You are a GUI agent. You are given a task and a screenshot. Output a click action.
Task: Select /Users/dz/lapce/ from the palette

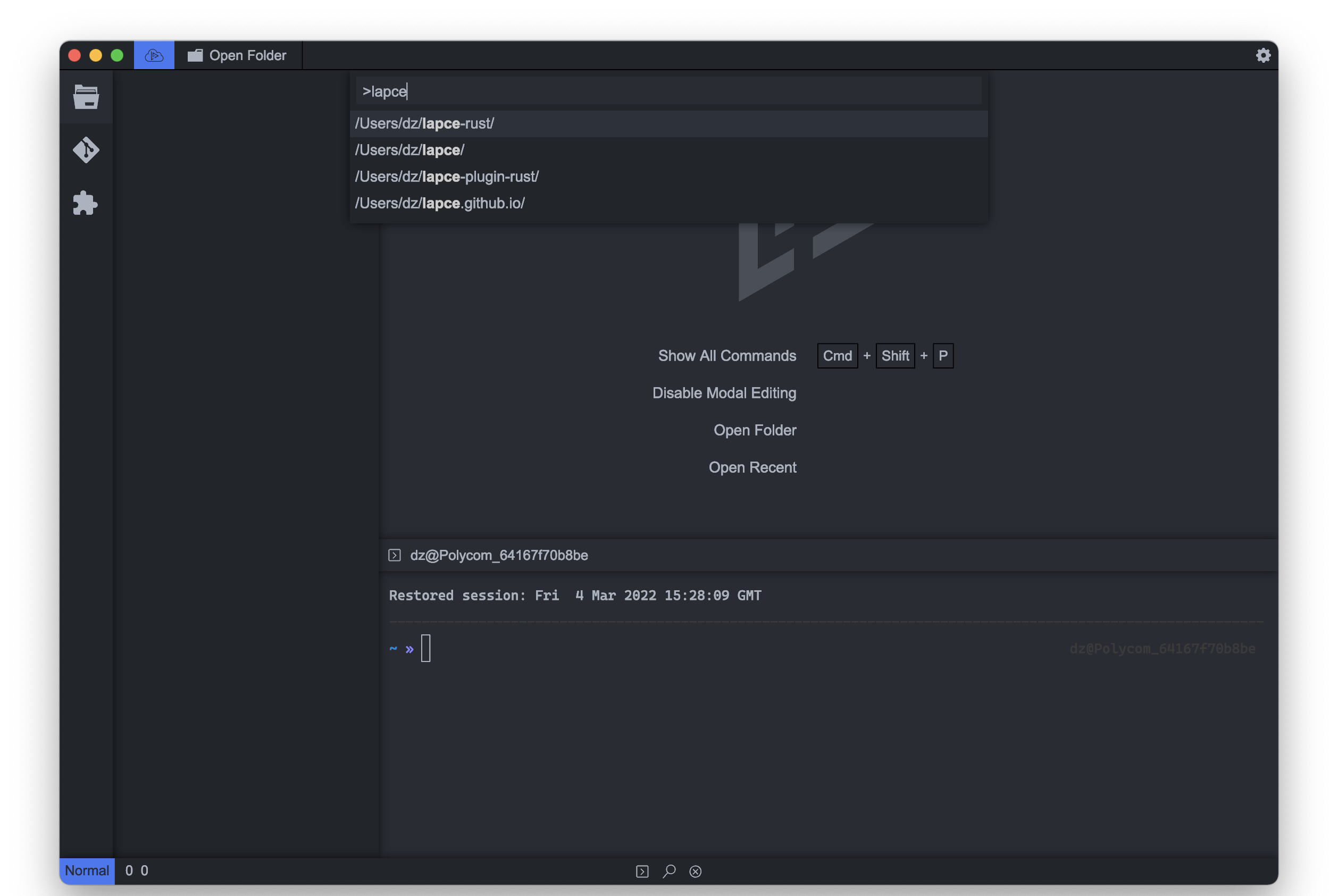click(668, 150)
